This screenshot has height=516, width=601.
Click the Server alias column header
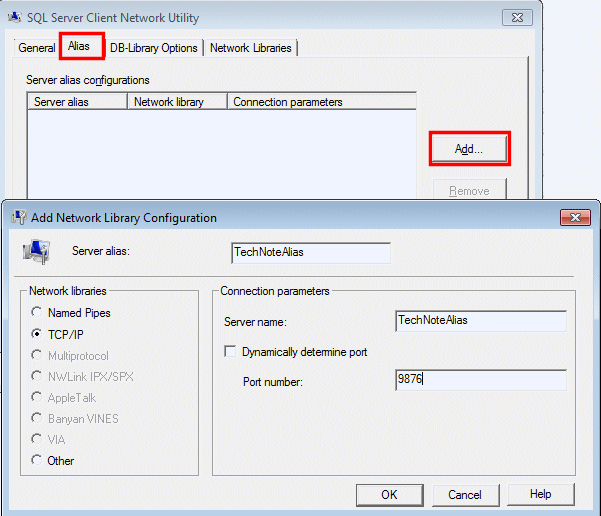tap(77, 102)
